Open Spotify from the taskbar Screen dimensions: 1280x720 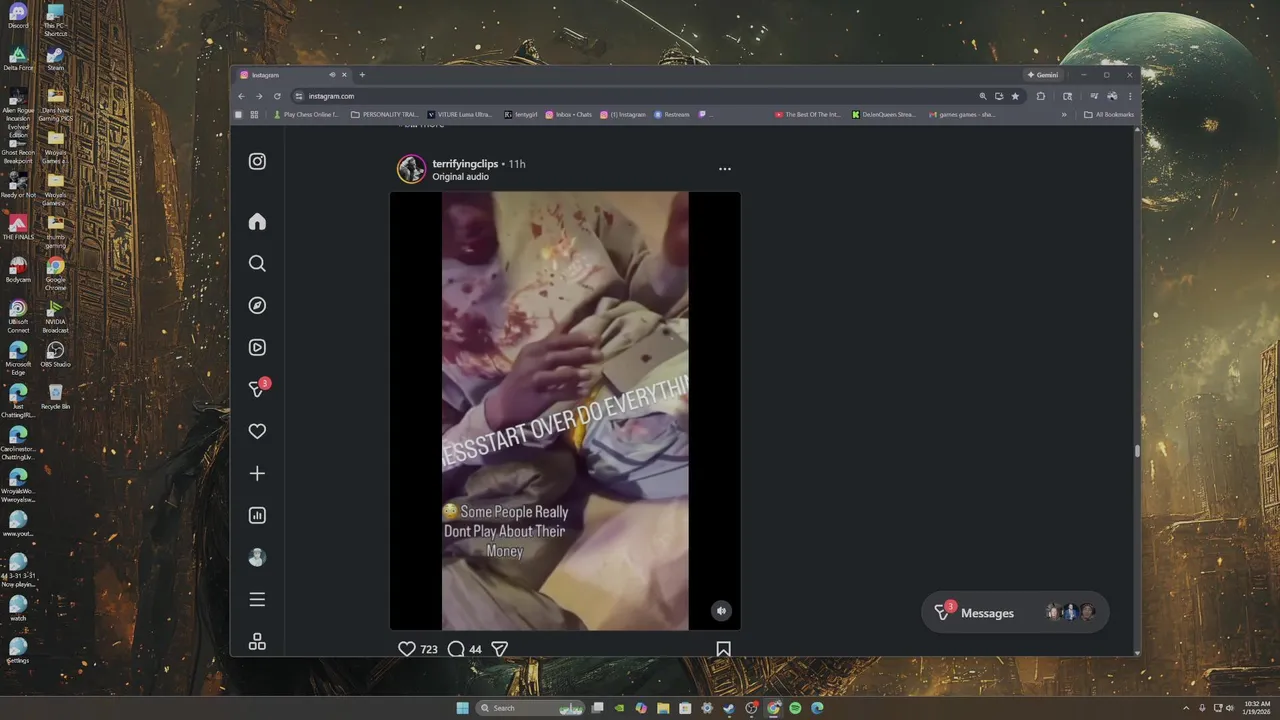pos(795,708)
